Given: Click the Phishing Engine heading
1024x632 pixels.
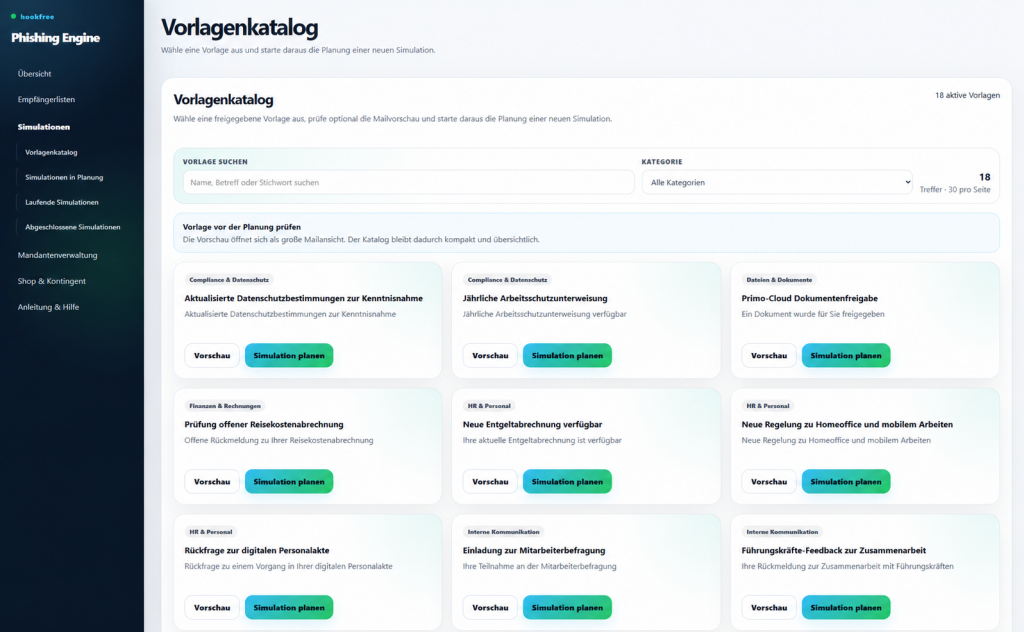Looking at the screenshot, I should pyautogui.click(x=56, y=38).
